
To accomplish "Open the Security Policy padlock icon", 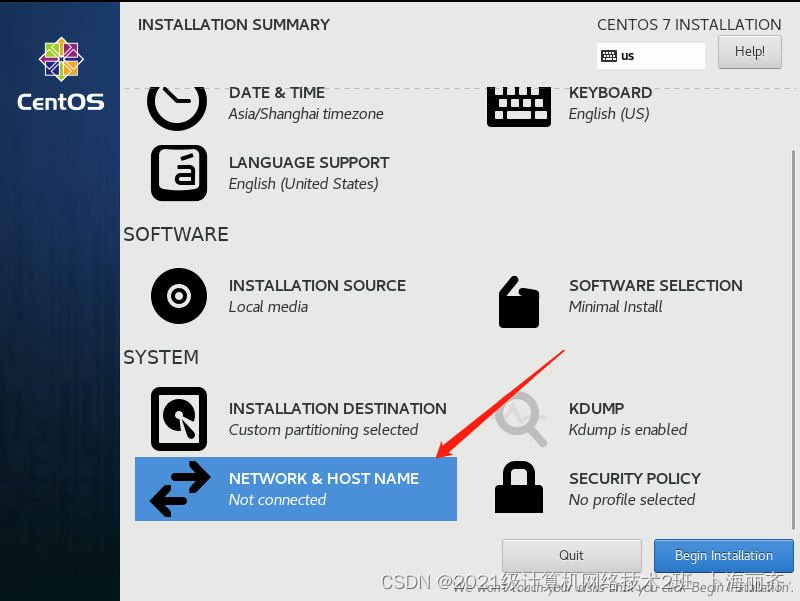I will 519,488.
